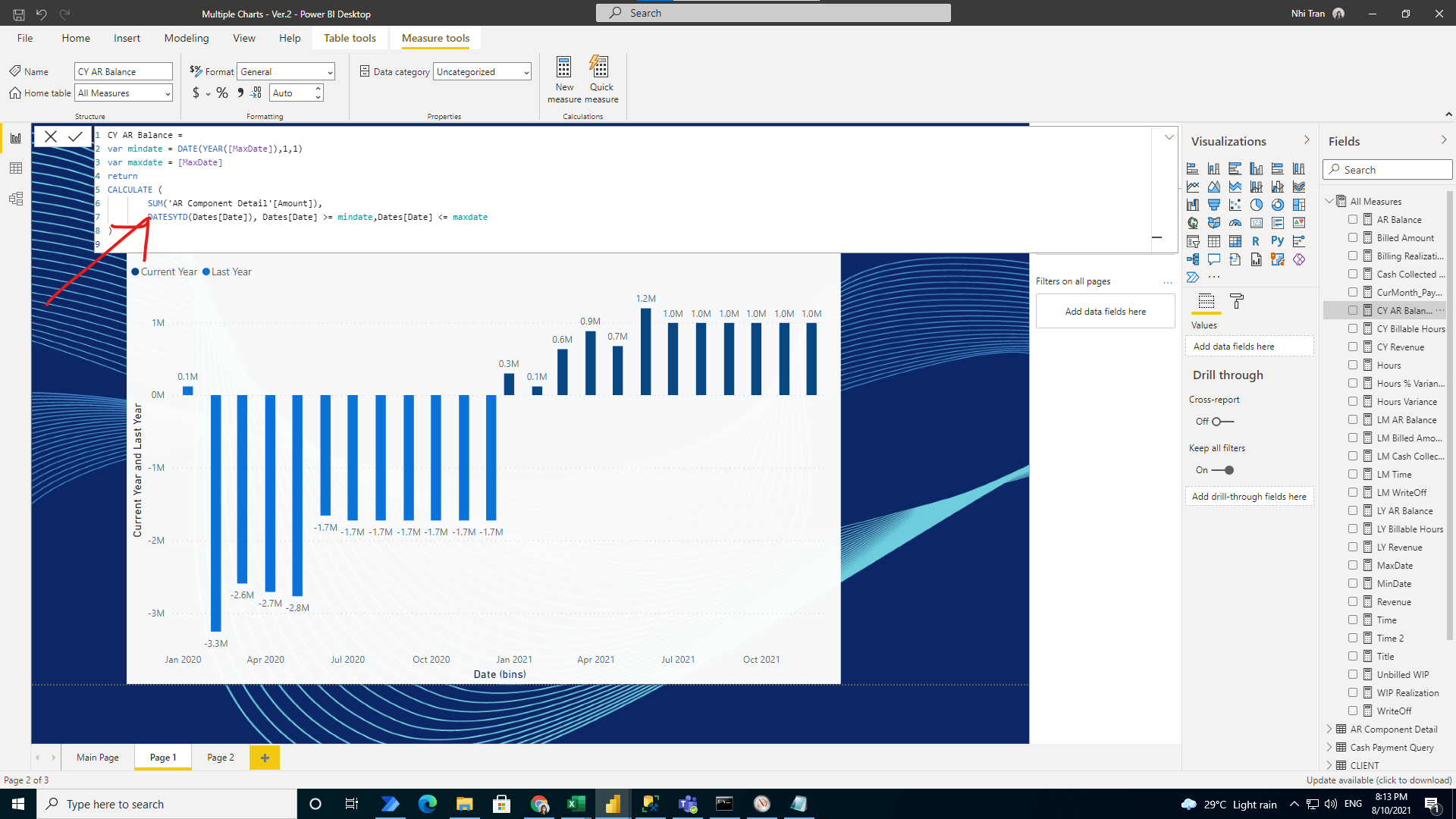
Task: Check the CY Revenue measure checkbox
Action: [x=1353, y=347]
